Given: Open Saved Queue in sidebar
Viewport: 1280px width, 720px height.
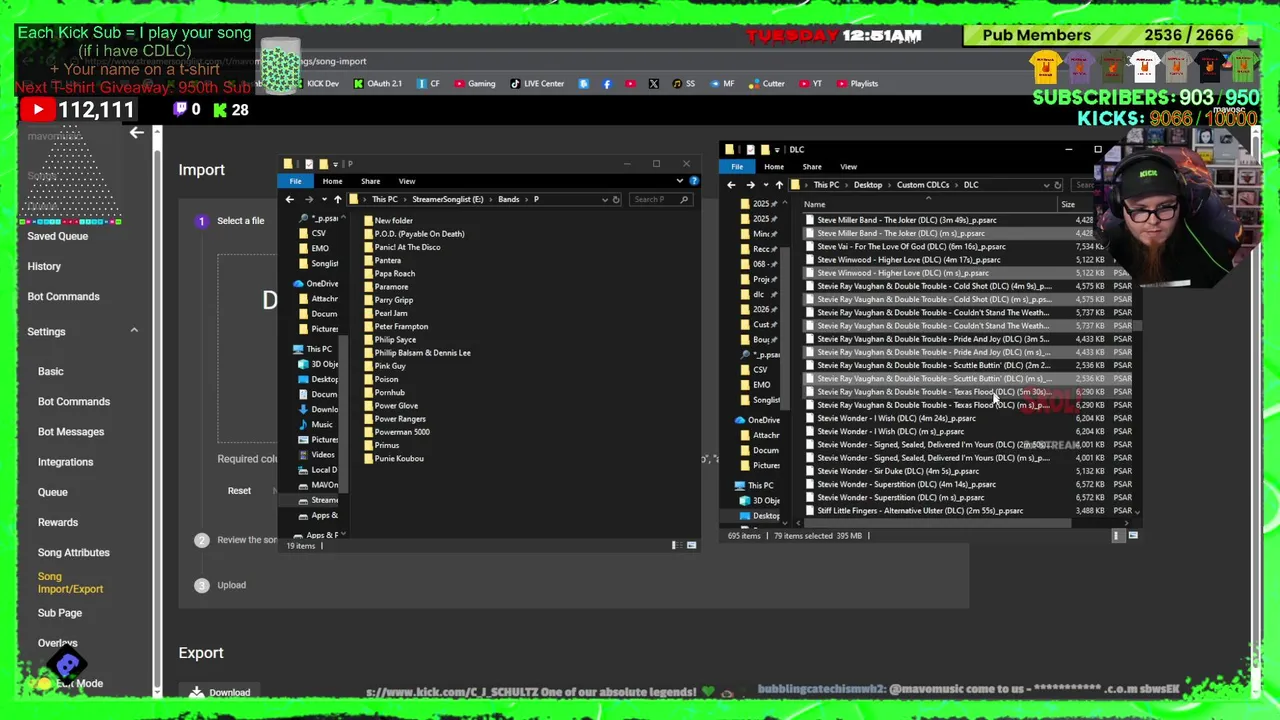Looking at the screenshot, I should 58,236.
